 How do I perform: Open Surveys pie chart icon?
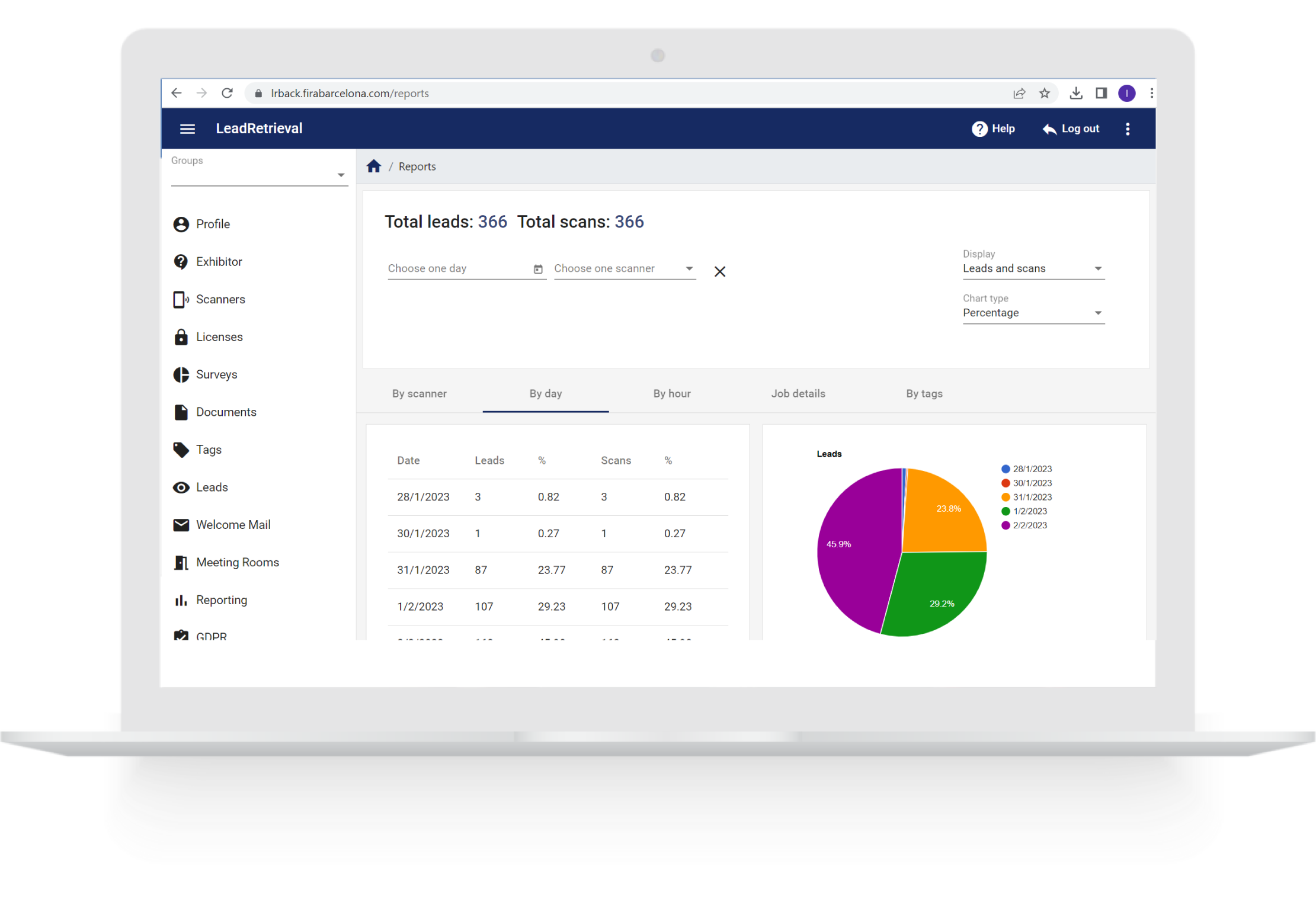pyautogui.click(x=181, y=374)
